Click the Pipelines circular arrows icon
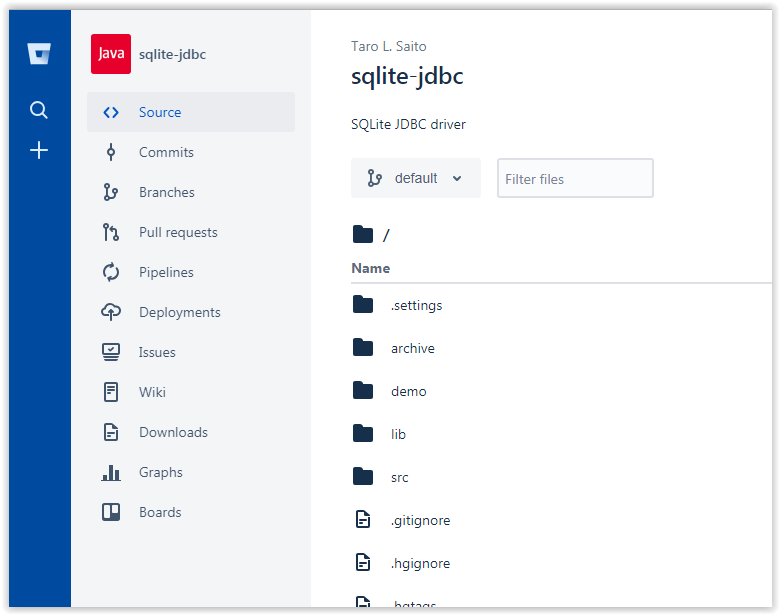 coord(111,272)
